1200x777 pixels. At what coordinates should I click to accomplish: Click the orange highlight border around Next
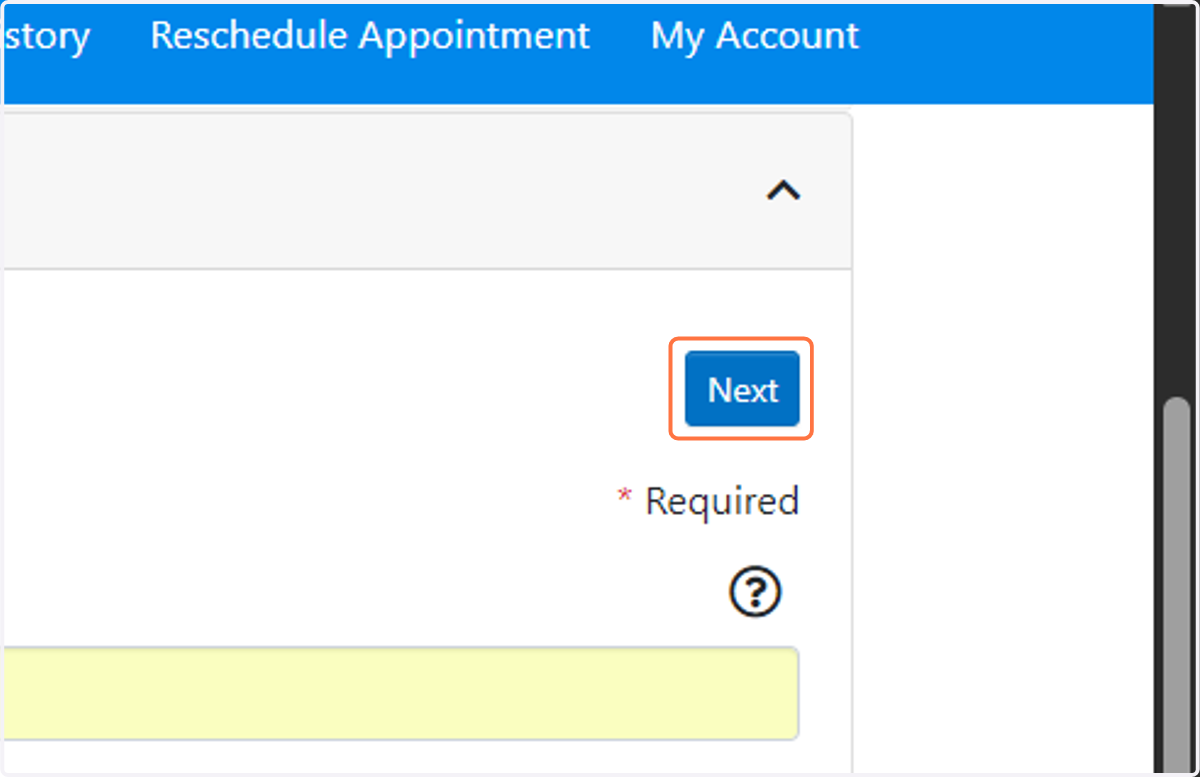click(x=741, y=340)
